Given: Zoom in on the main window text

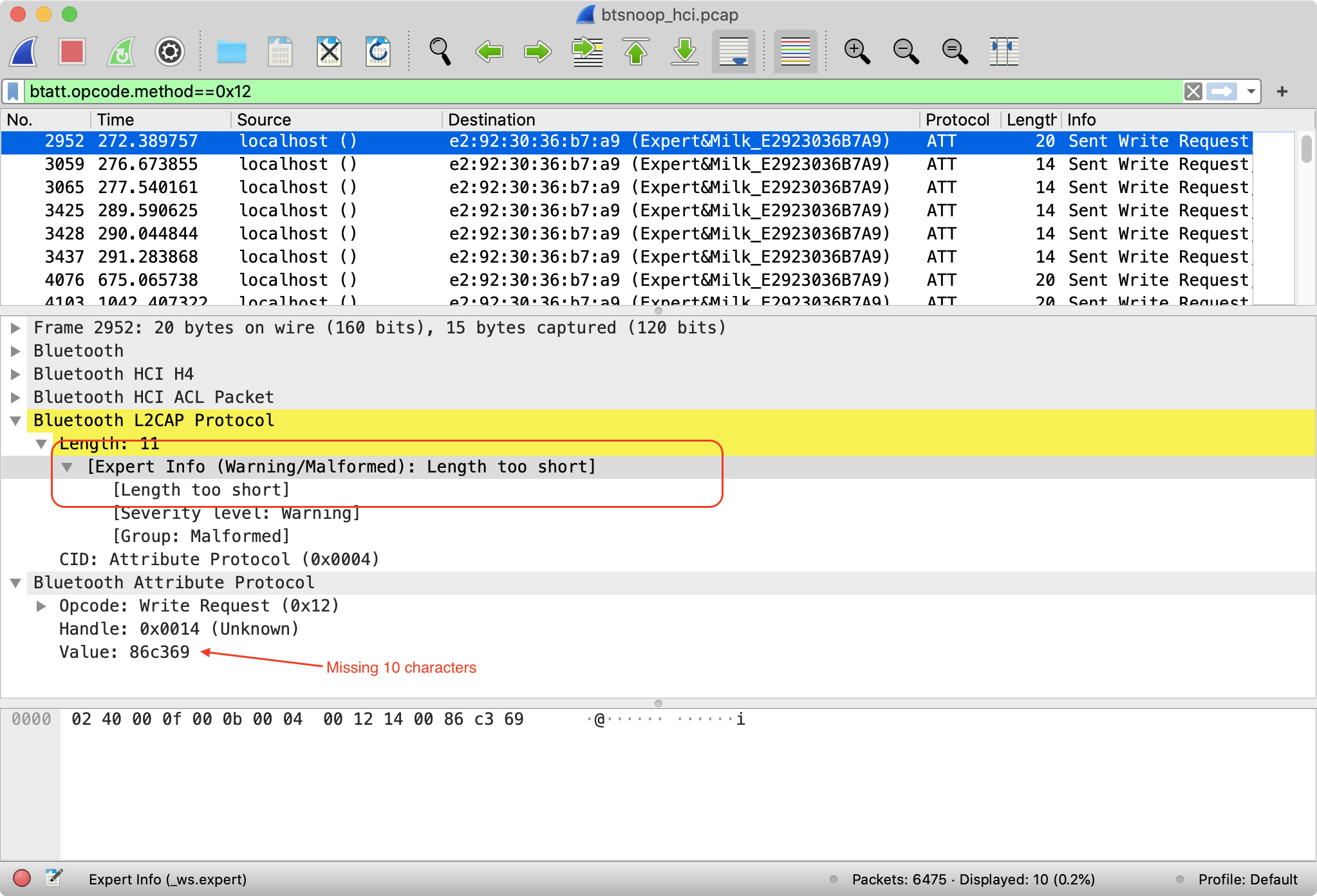Looking at the screenshot, I should [x=857, y=51].
